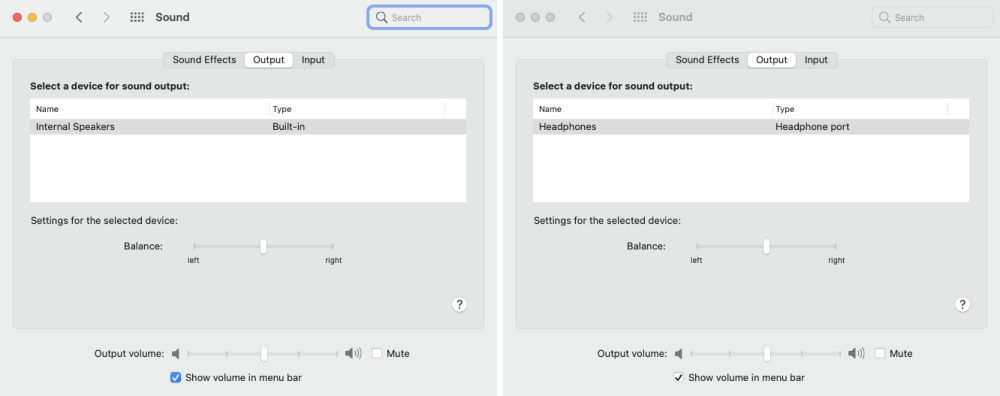Open help button in the Headphones window
This screenshot has width=1000, height=396.
pos(962,304)
